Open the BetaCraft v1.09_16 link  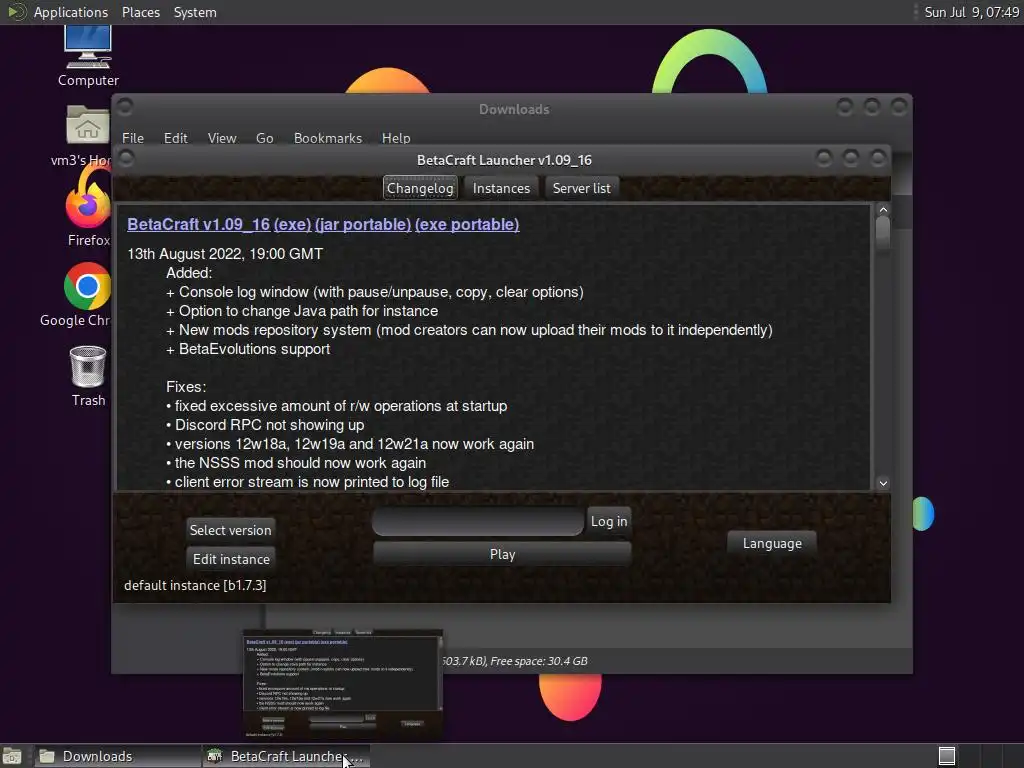pos(199,224)
